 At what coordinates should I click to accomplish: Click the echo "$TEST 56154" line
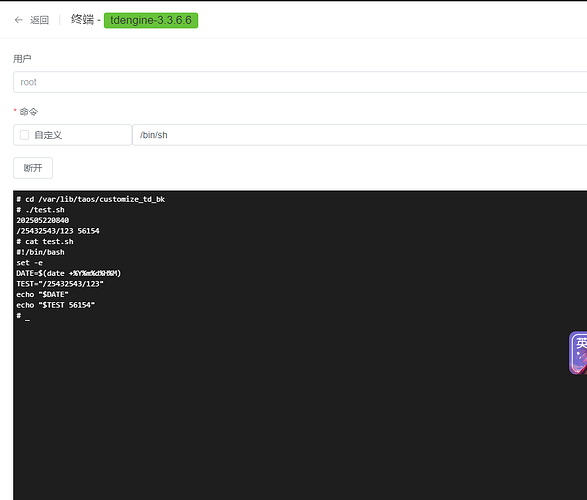coord(56,305)
